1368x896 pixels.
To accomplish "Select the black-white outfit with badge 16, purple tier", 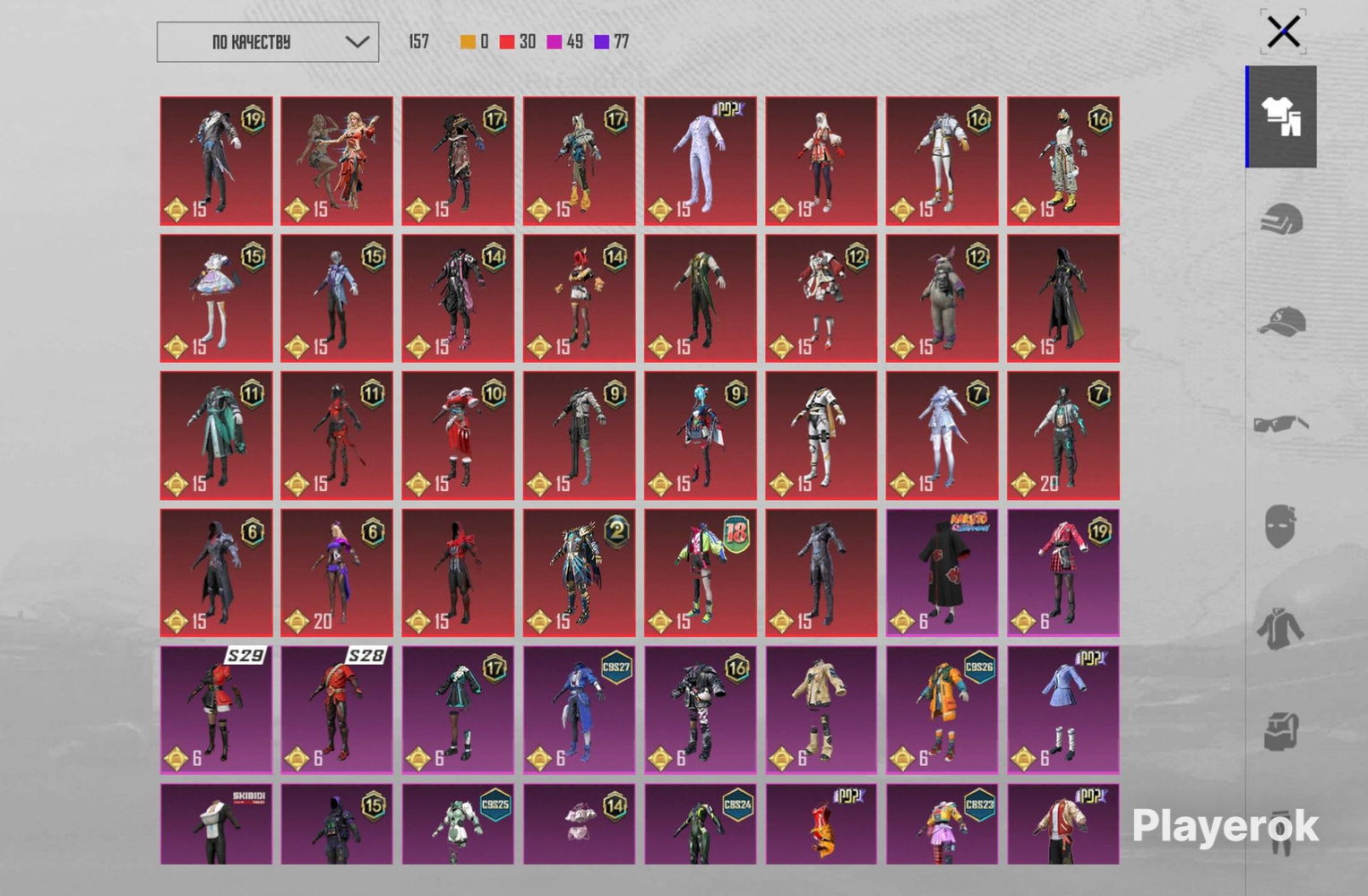I will tap(701, 711).
